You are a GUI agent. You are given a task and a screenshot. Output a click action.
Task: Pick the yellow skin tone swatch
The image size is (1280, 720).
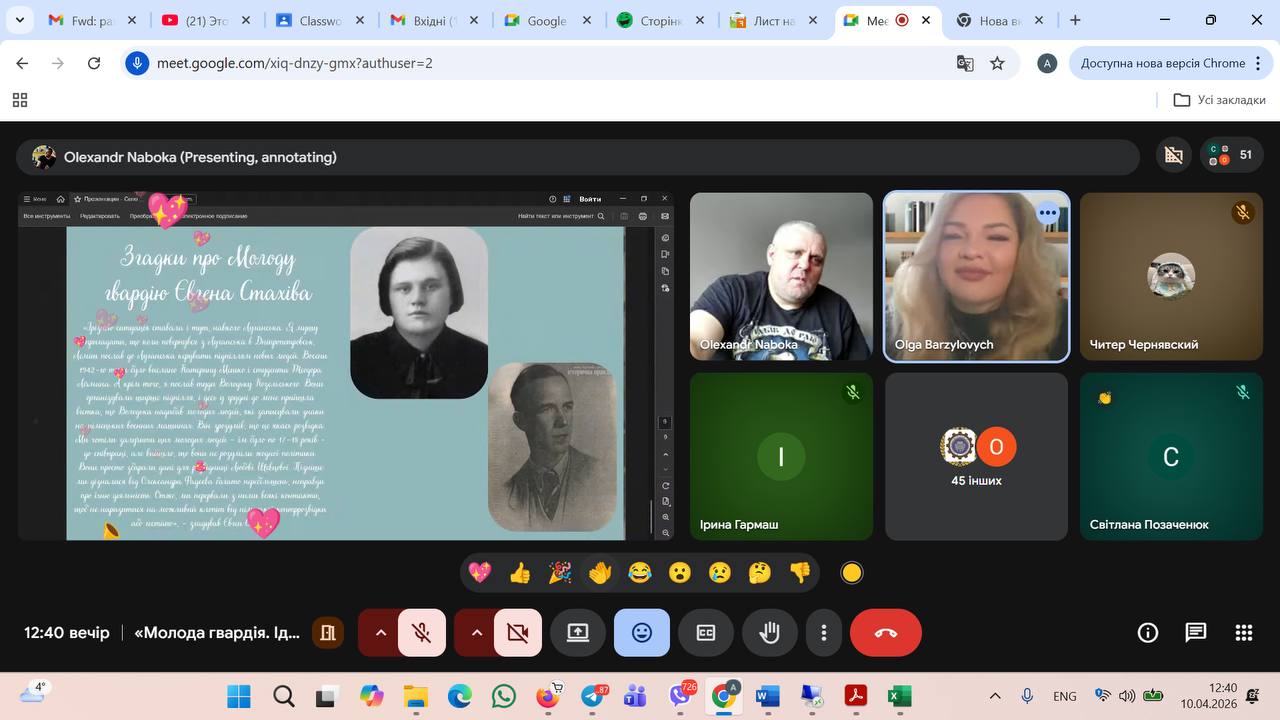click(852, 573)
